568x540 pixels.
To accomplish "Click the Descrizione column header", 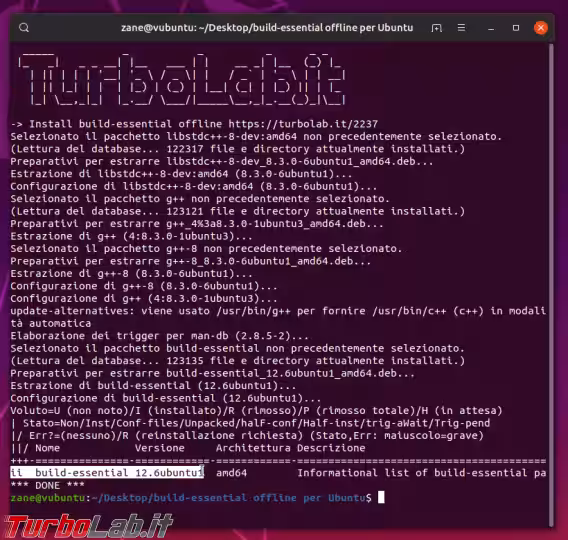I will pyautogui.click(x=331, y=448).
